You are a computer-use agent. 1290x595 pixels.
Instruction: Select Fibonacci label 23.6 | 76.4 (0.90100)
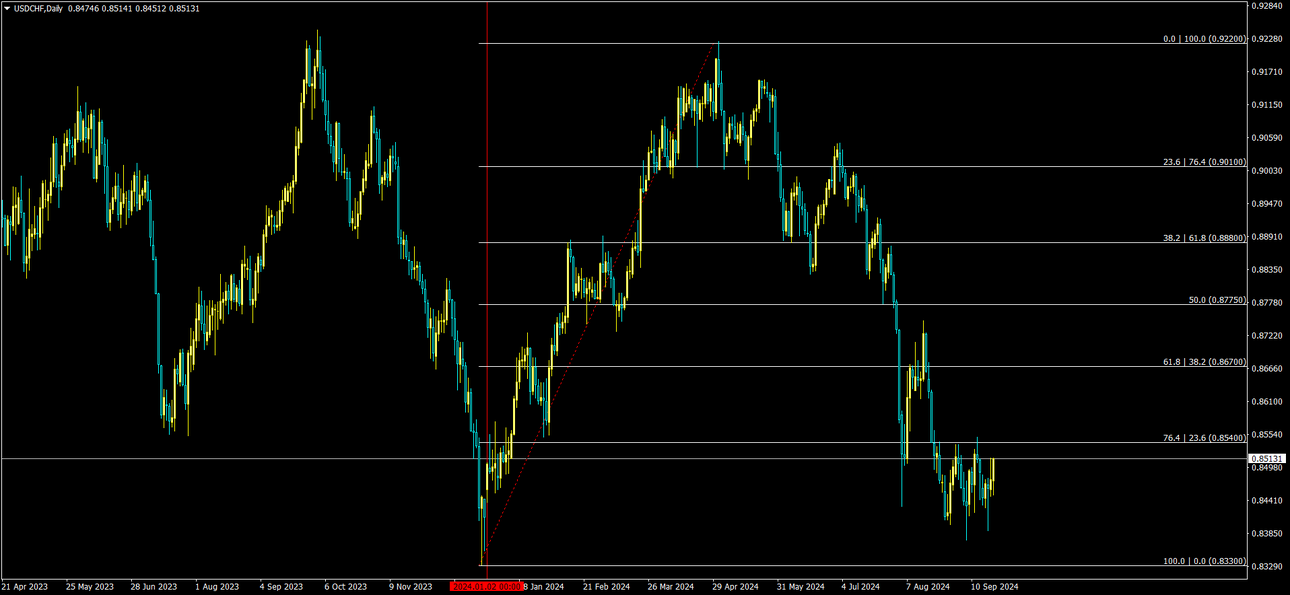pos(1203,162)
